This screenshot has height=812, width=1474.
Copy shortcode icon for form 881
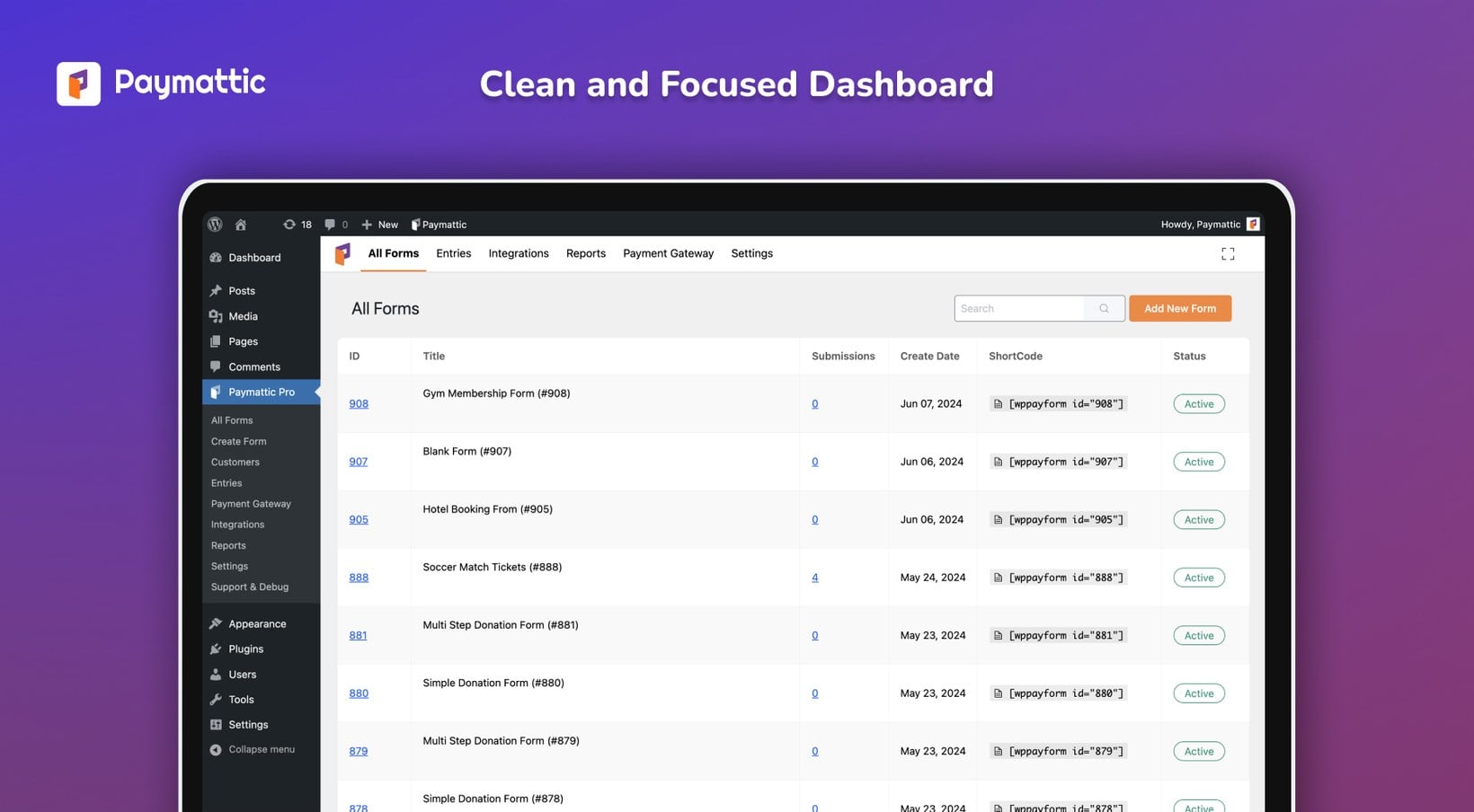click(x=998, y=636)
